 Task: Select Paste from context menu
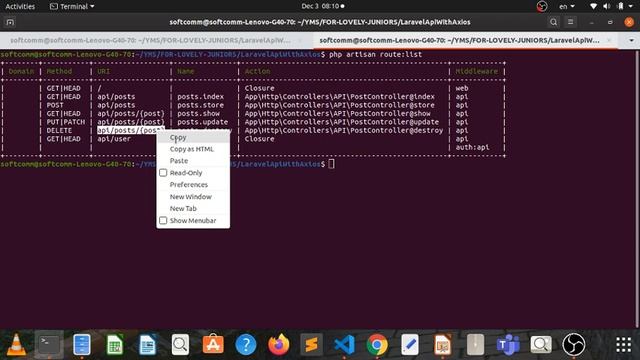coord(193,161)
